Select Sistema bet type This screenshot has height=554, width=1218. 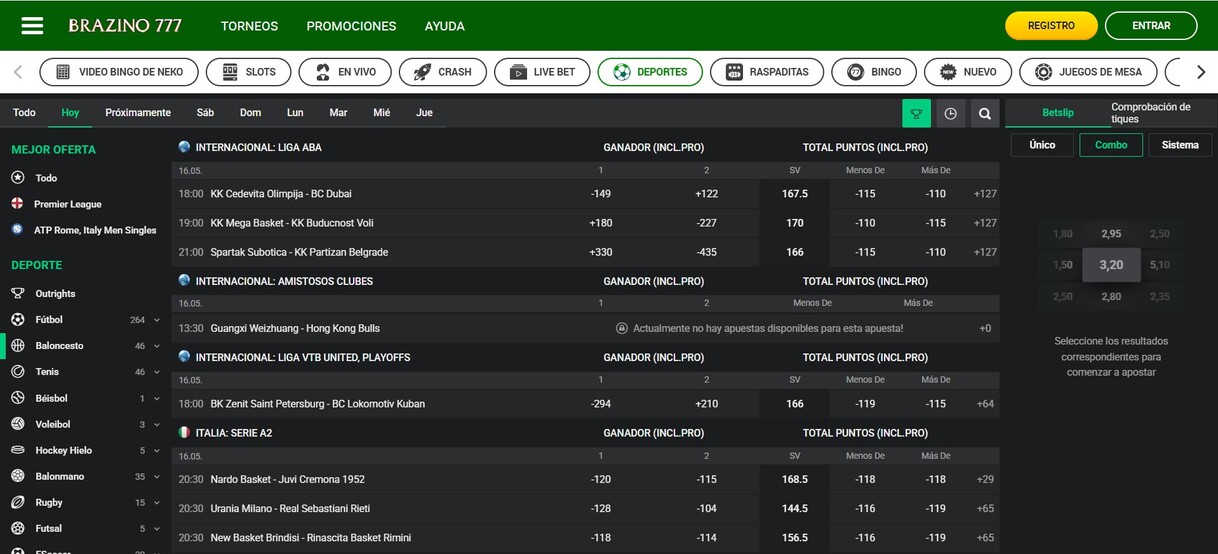(1180, 145)
